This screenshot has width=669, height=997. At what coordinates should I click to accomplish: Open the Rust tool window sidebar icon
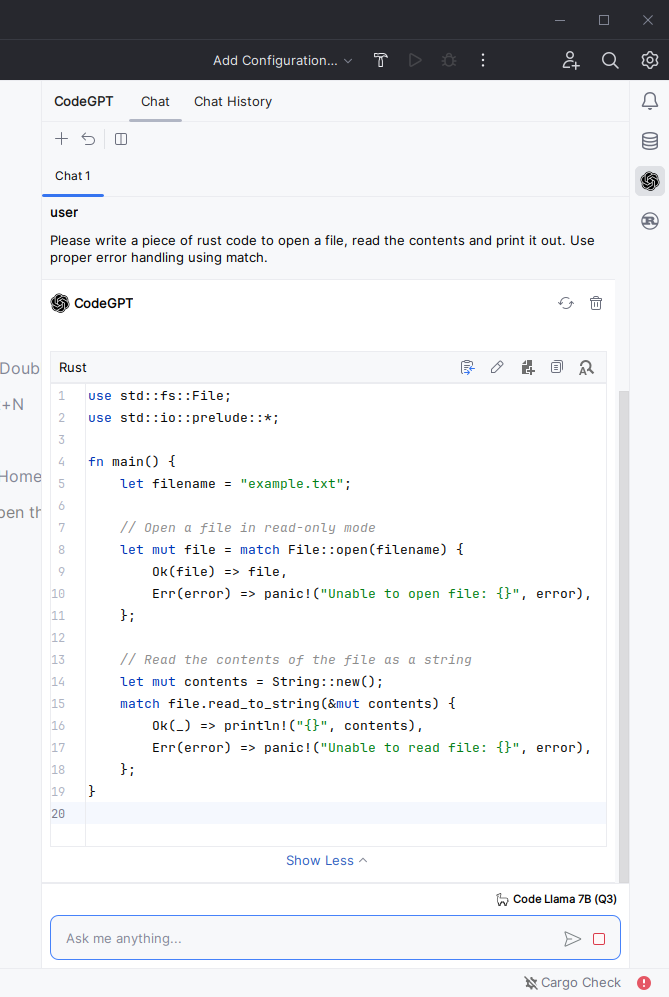click(650, 221)
